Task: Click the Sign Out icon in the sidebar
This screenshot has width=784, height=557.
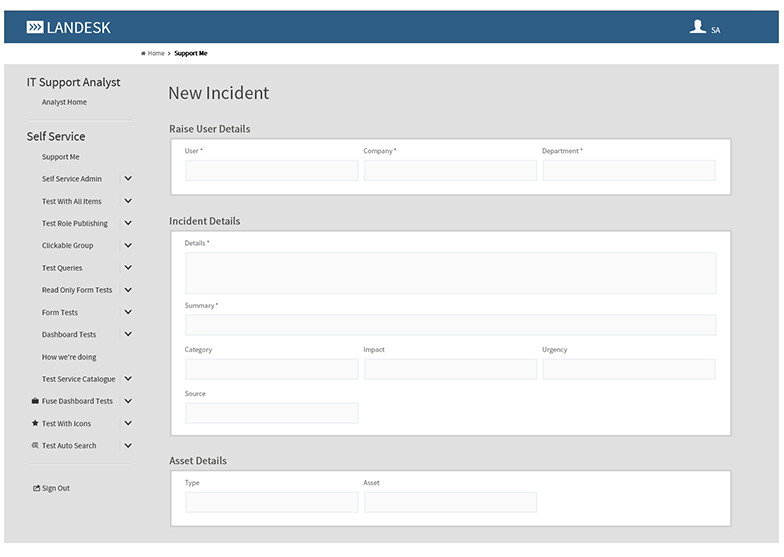Action: [x=37, y=488]
